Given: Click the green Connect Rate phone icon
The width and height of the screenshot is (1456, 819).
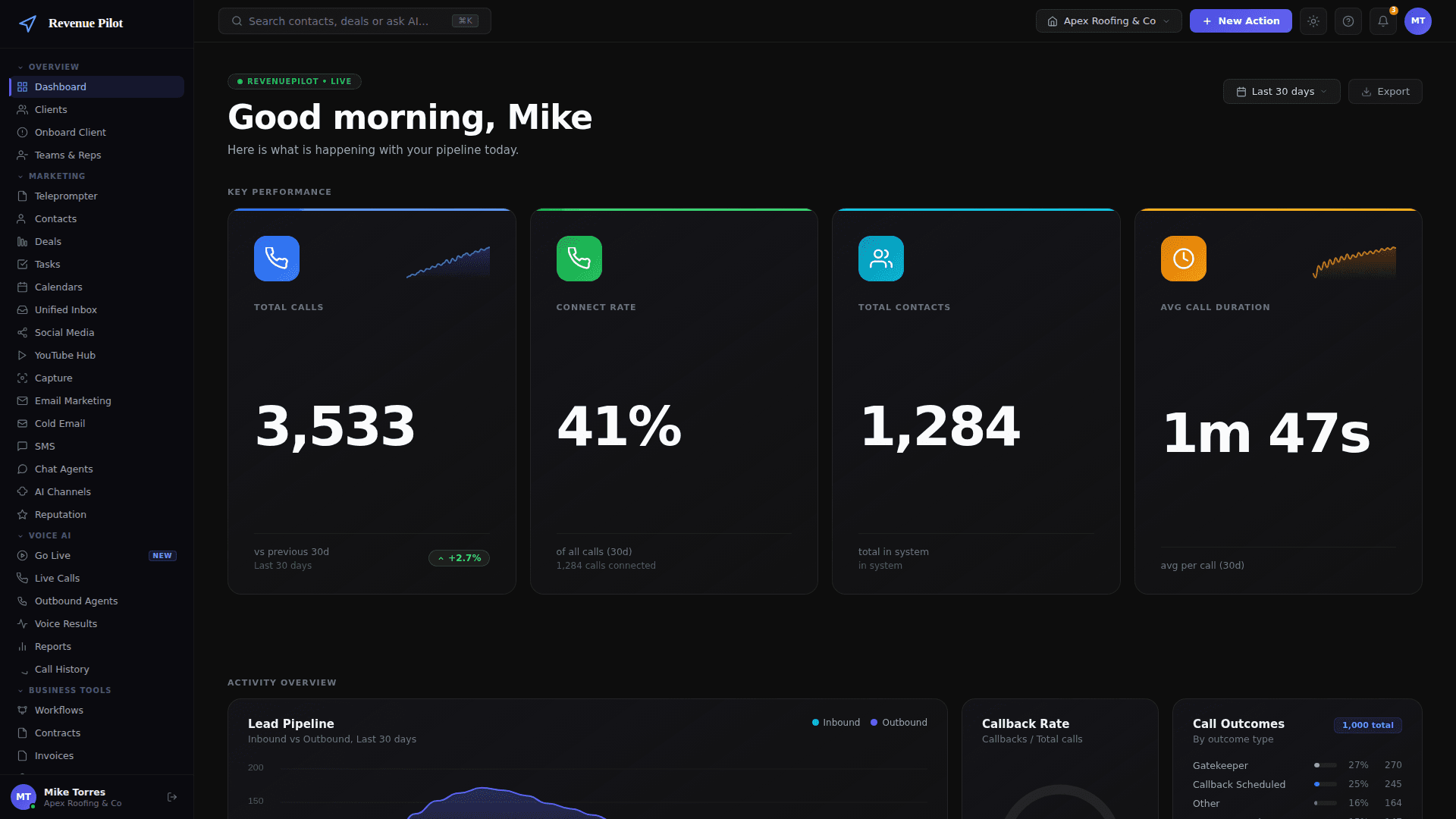Looking at the screenshot, I should (x=579, y=259).
